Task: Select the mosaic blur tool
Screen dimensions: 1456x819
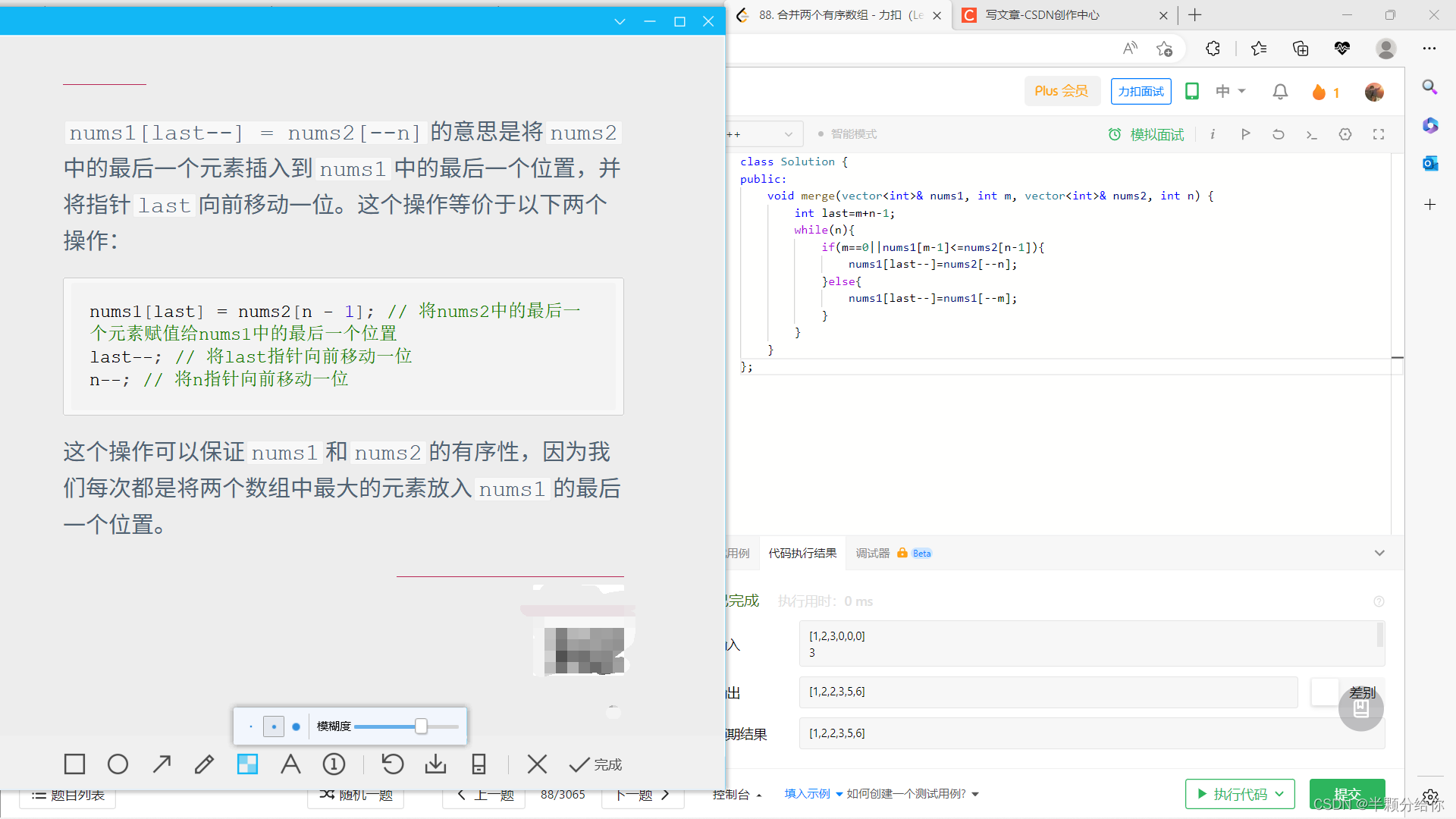Action: pyautogui.click(x=247, y=764)
